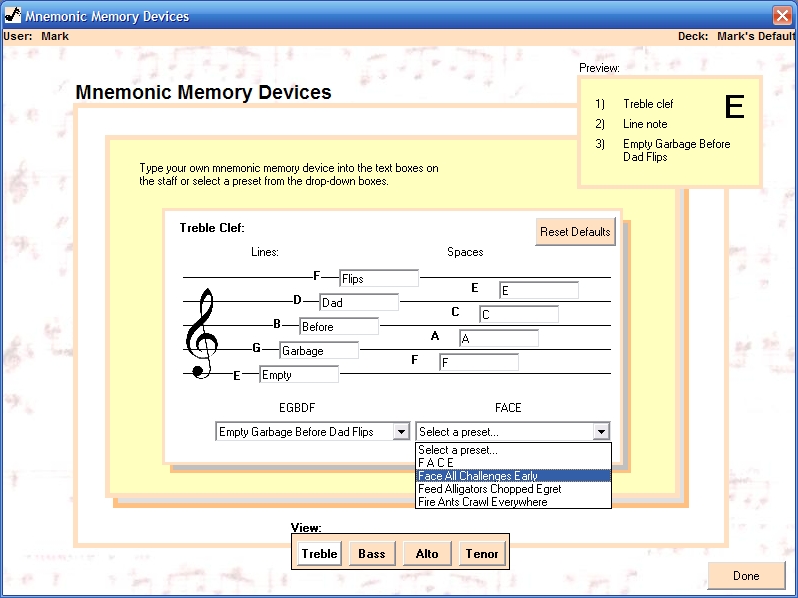Click the Reset Defaults button
Viewport: 798px width, 598px height.
(575, 232)
